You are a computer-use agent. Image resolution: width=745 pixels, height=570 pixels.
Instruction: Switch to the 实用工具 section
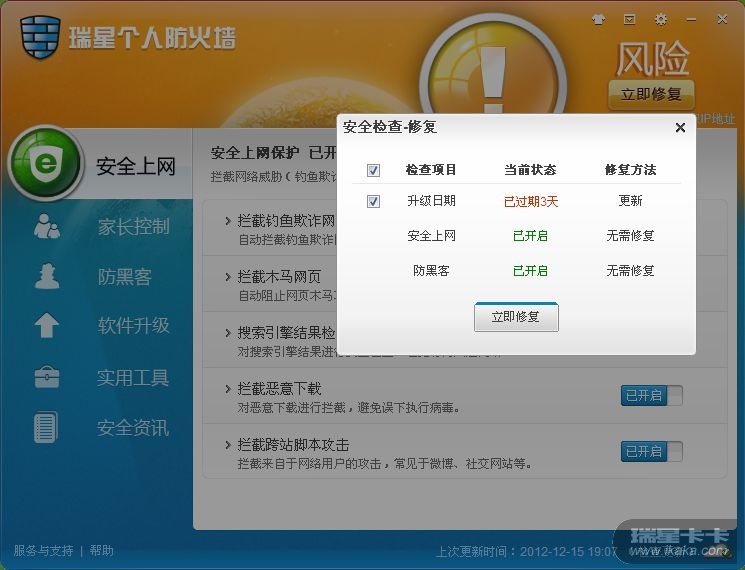tap(133, 378)
